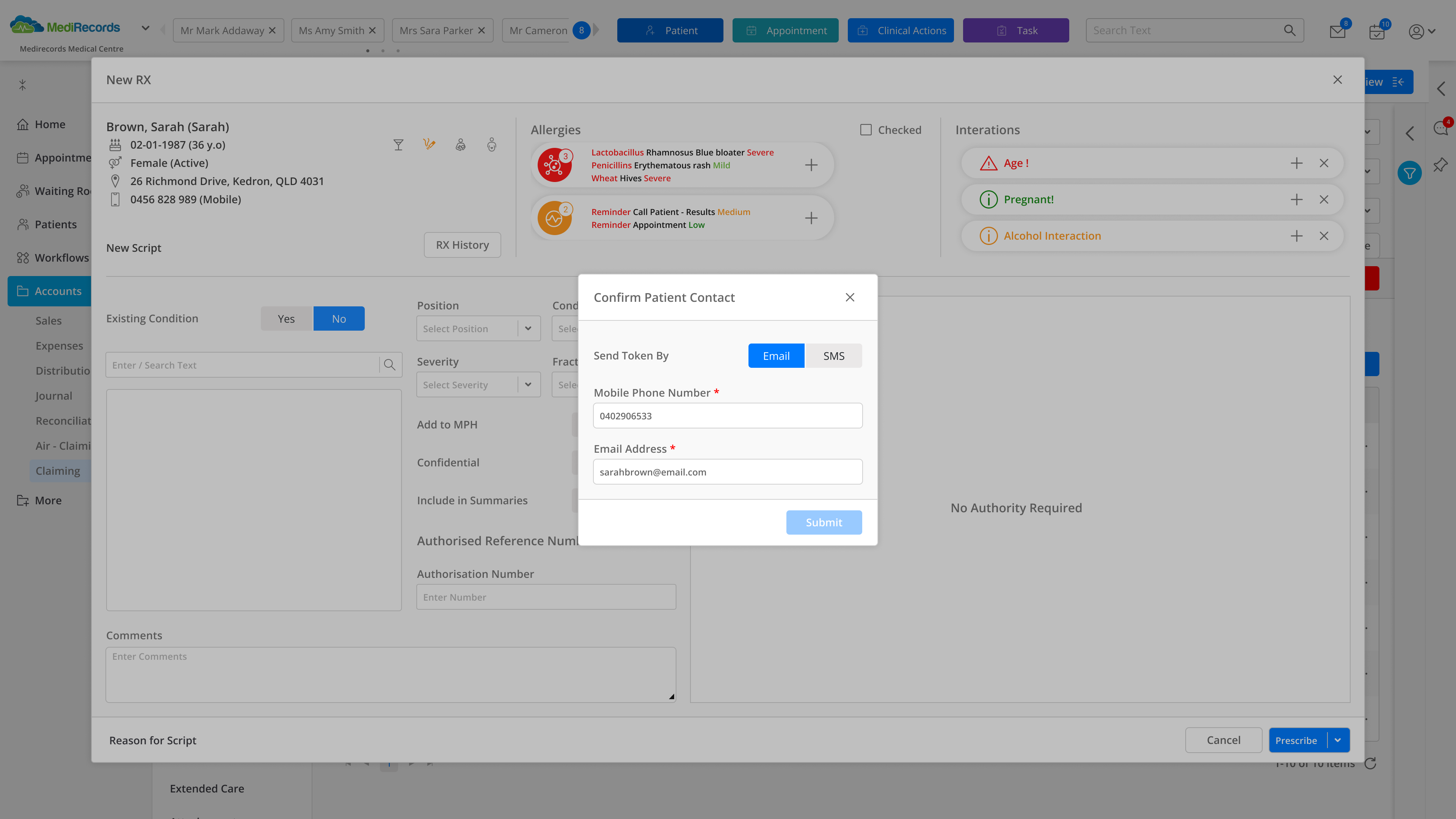Click the orange reminders badge icon

[554, 218]
